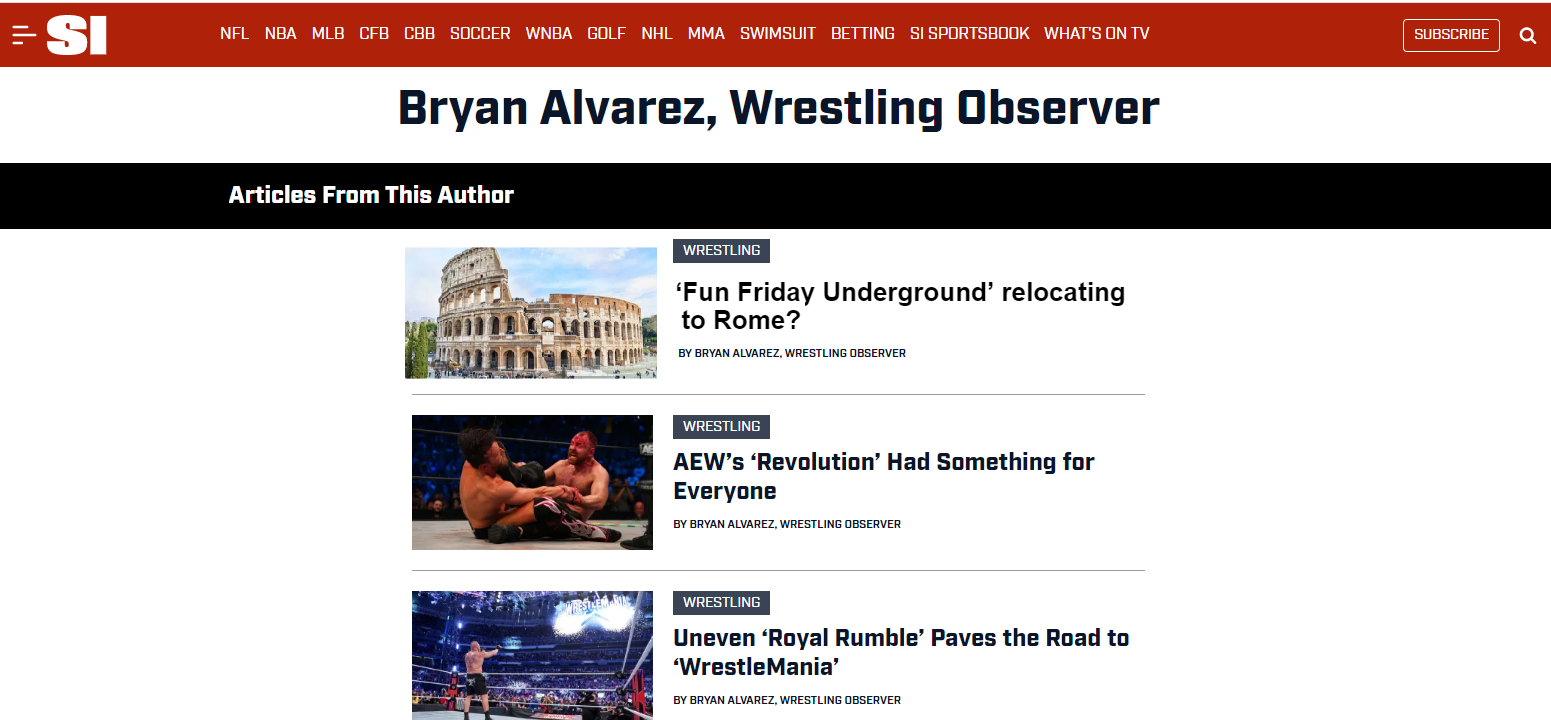This screenshot has height=720, width=1551.
Task: Open the hamburger menu icon
Action: (x=24, y=34)
